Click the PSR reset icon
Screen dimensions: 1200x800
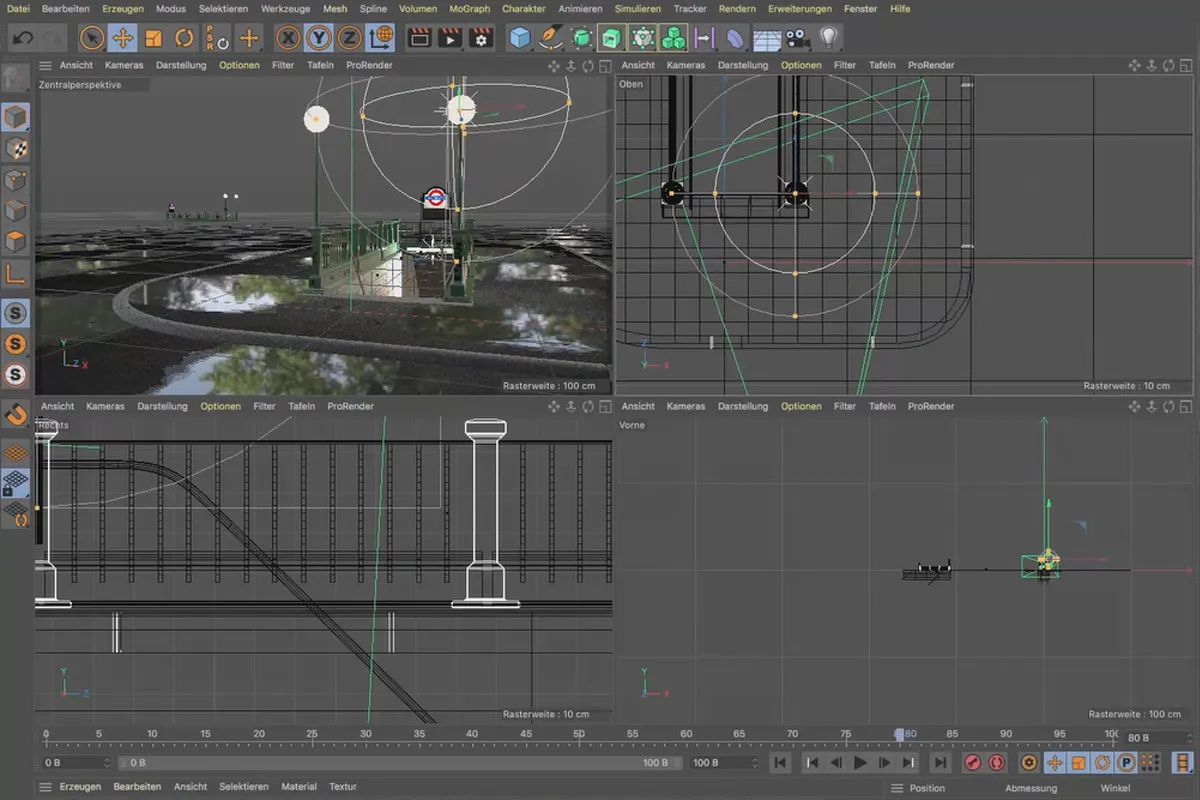[x=216, y=38]
